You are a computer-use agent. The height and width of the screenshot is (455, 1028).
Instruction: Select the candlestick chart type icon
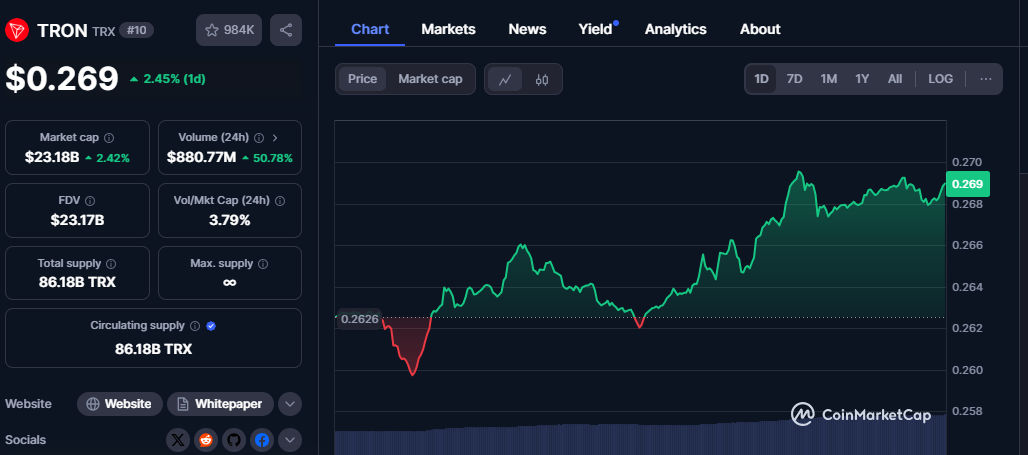click(542, 80)
